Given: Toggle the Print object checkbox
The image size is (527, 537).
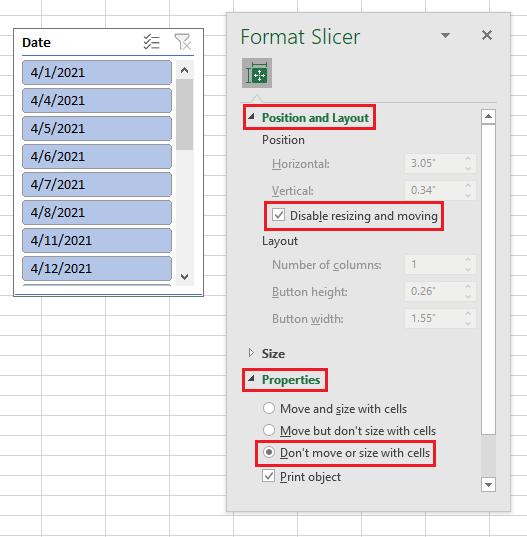Looking at the screenshot, I should [268, 476].
